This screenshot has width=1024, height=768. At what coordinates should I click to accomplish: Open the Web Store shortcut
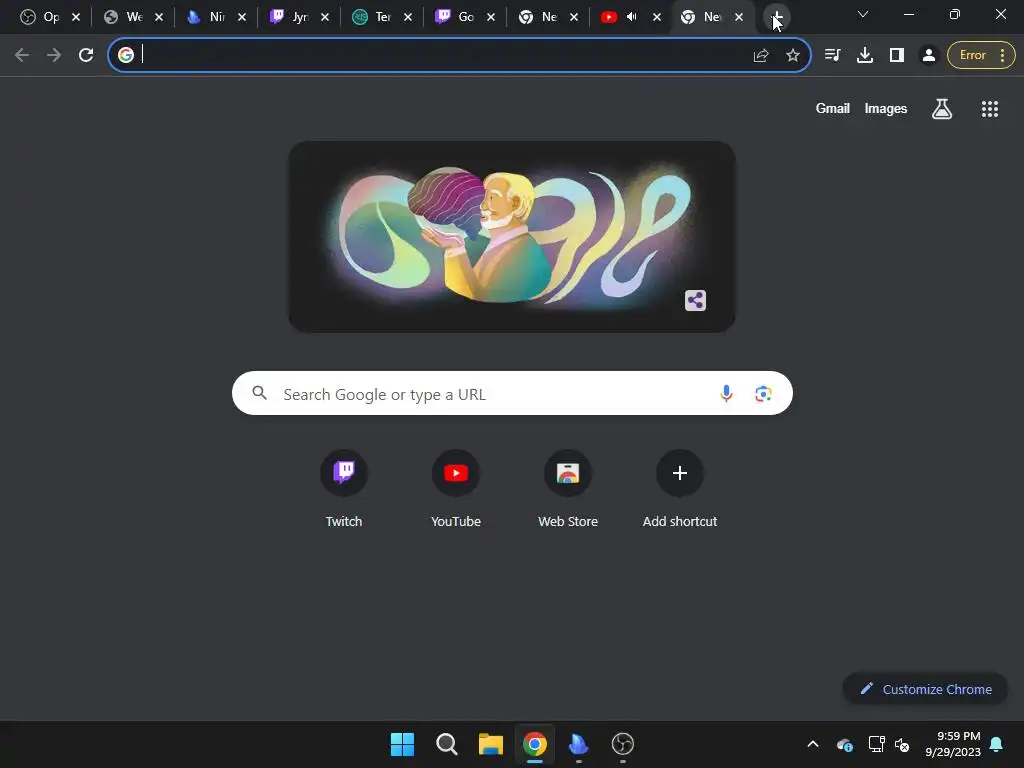(x=568, y=488)
